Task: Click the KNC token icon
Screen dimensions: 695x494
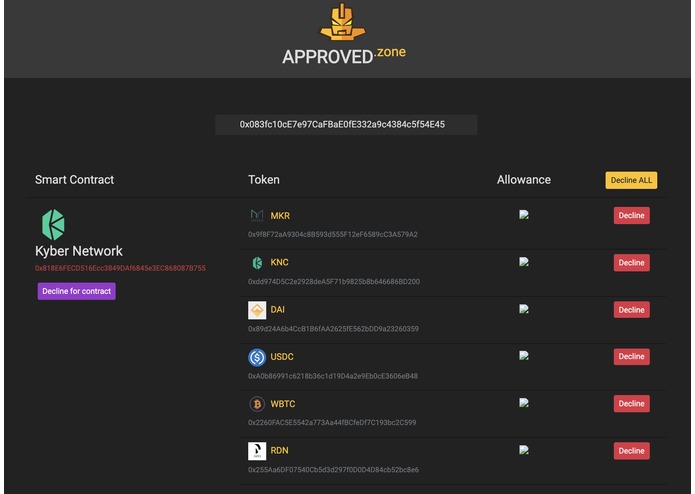Action: (x=257, y=263)
